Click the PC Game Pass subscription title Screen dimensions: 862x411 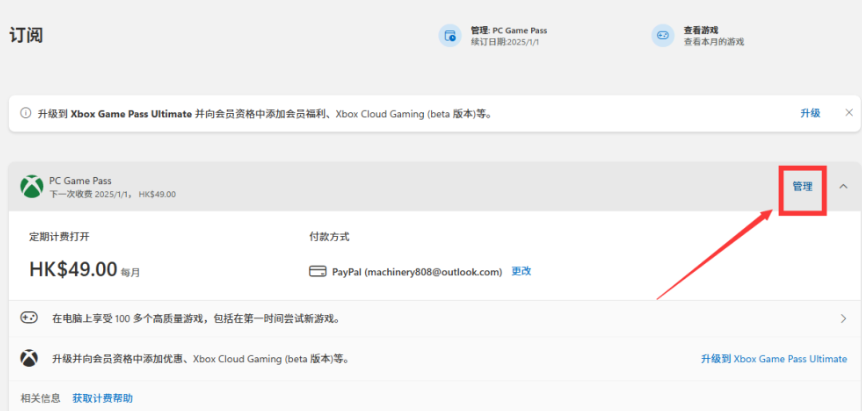pyautogui.click(x=80, y=181)
